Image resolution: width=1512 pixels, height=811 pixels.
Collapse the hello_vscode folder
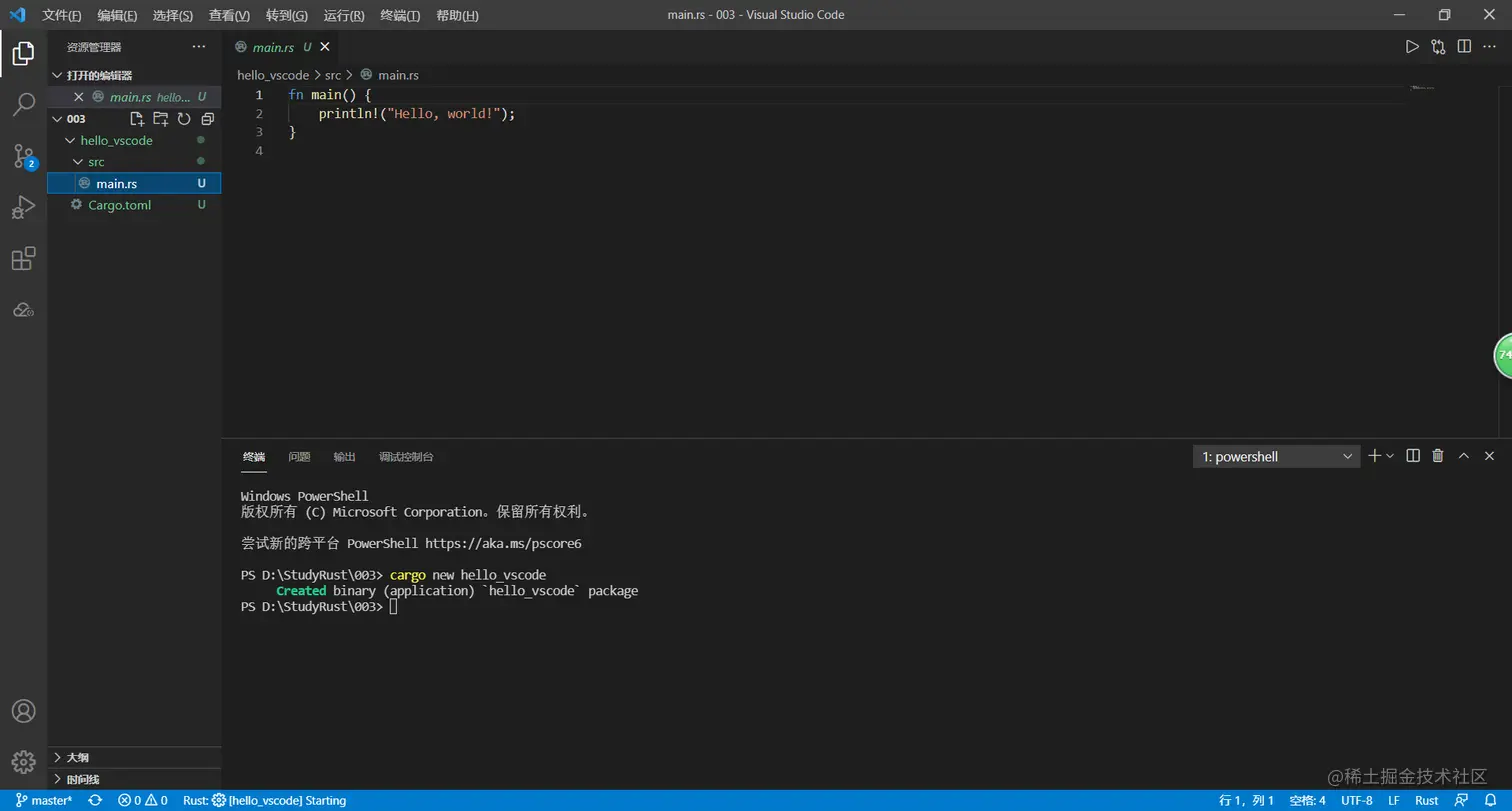click(x=134, y=141)
